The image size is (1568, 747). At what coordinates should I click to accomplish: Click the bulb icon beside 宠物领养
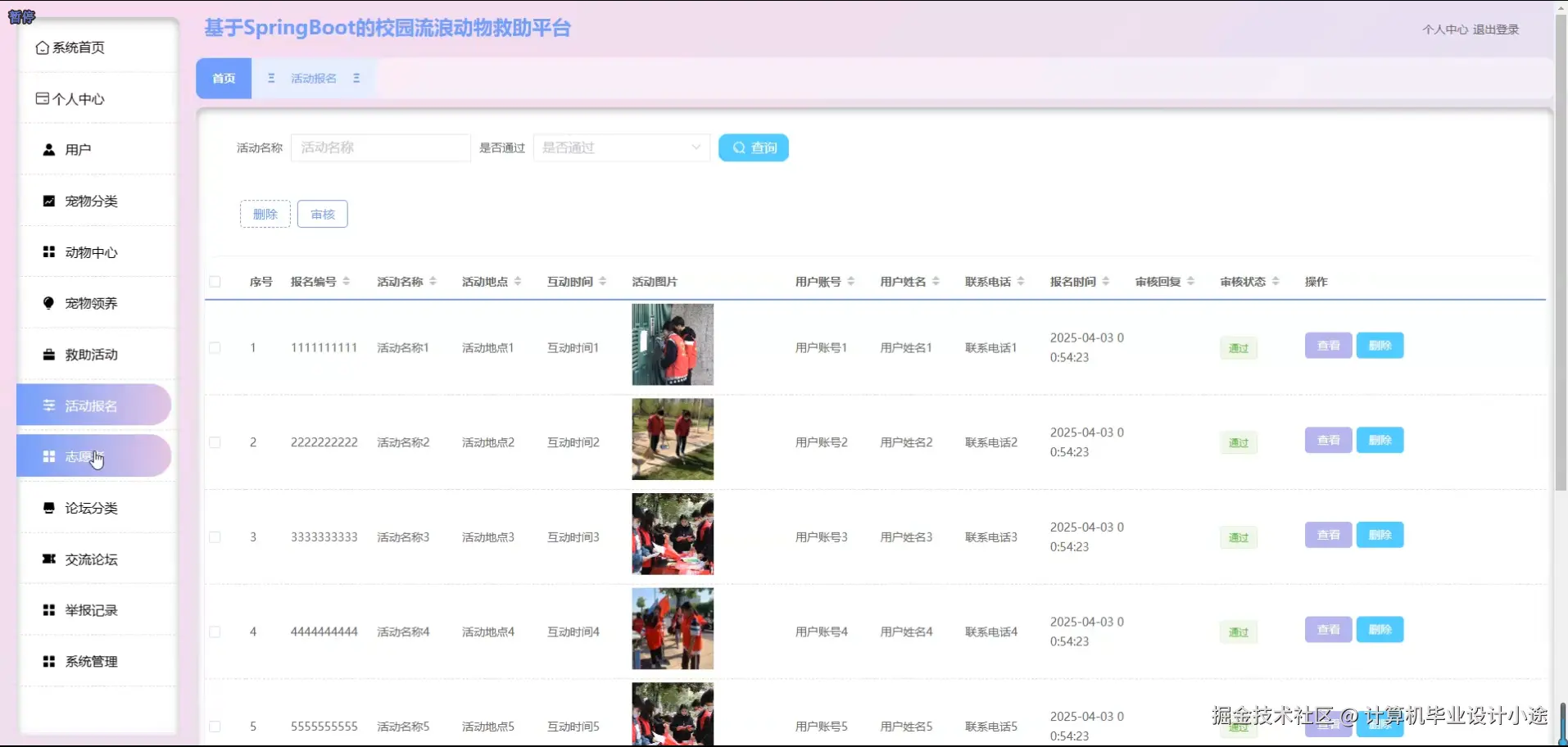coord(49,303)
